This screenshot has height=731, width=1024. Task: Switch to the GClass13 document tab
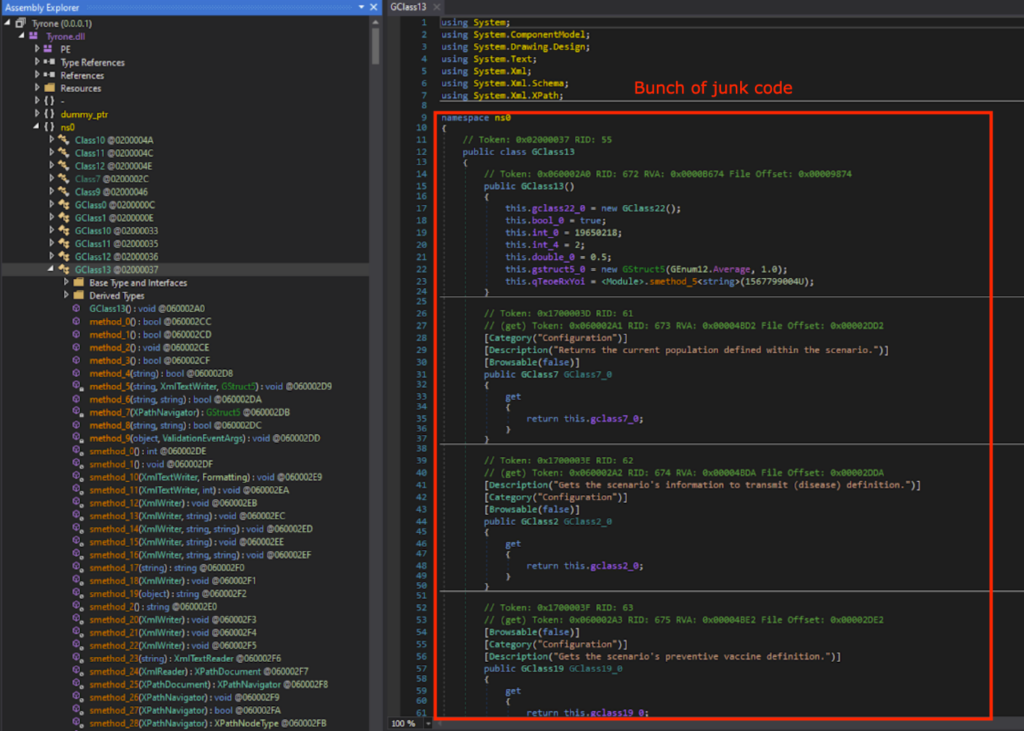click(408, 6)
